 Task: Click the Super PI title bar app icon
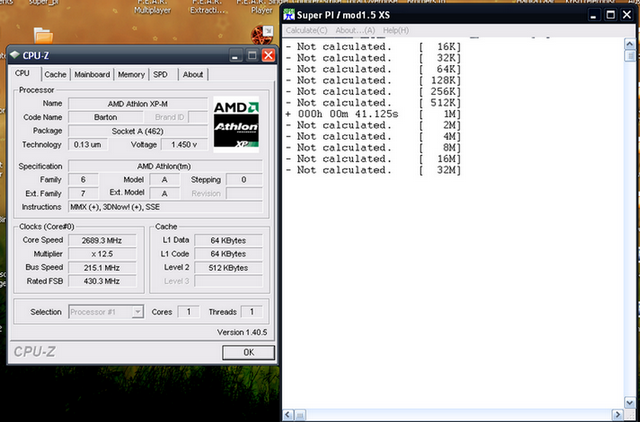point(289,15)
